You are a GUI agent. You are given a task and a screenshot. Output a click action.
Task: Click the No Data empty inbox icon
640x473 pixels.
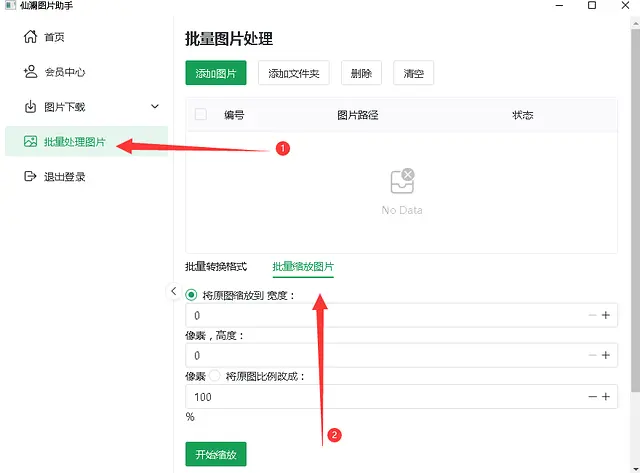click(x=402, y=181)
